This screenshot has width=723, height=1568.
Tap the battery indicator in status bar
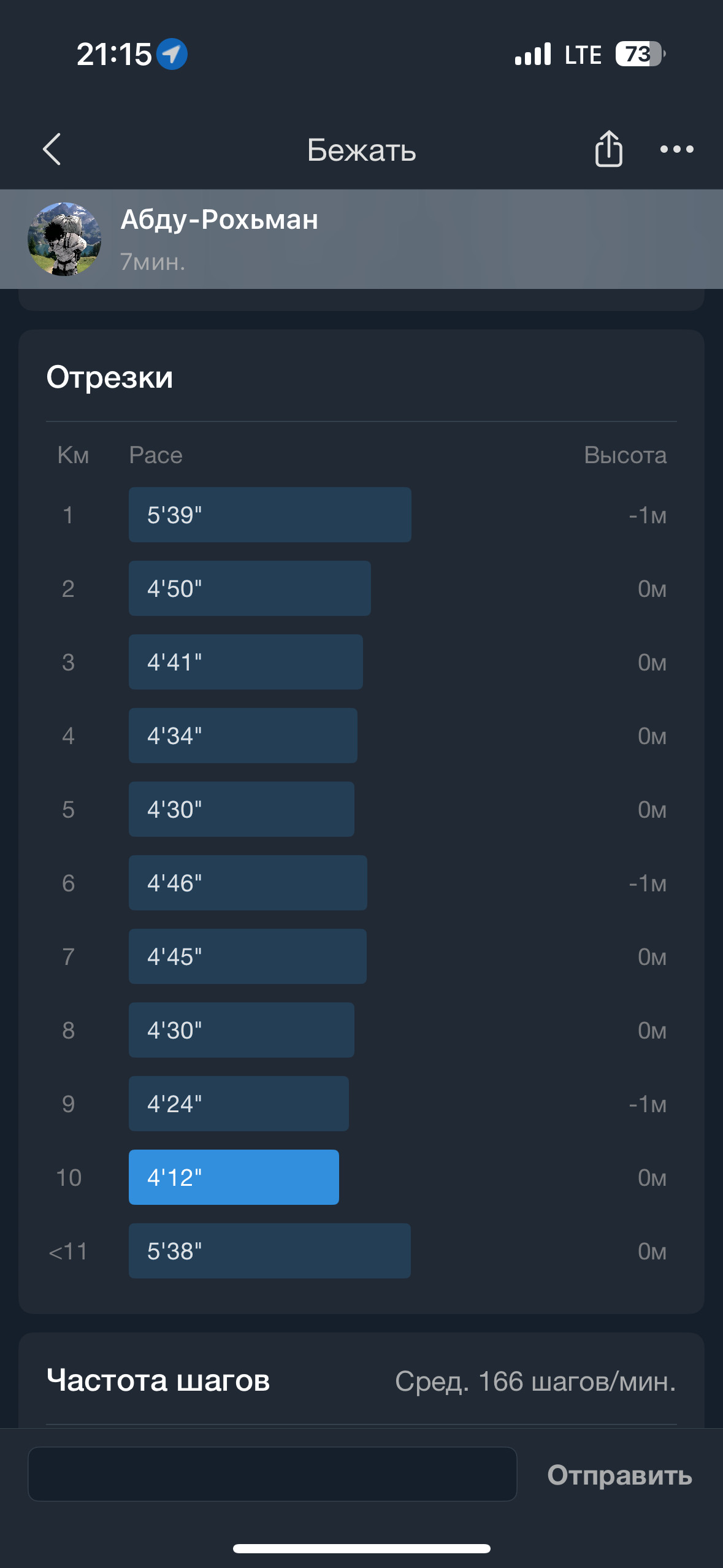640,54
